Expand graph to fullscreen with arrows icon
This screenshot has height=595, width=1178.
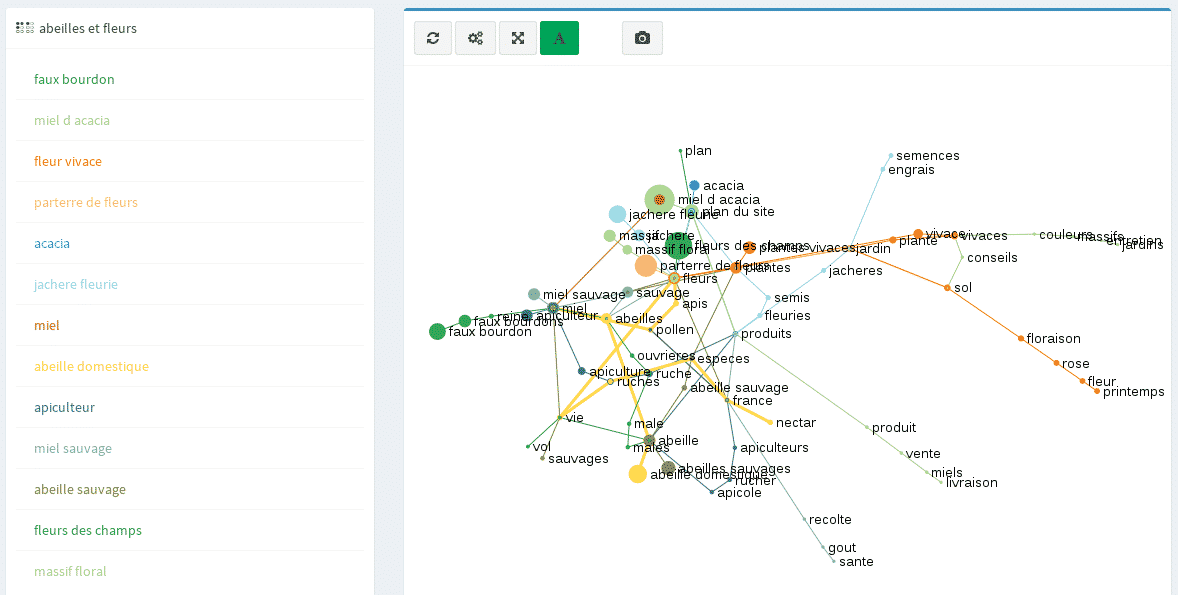518,38
